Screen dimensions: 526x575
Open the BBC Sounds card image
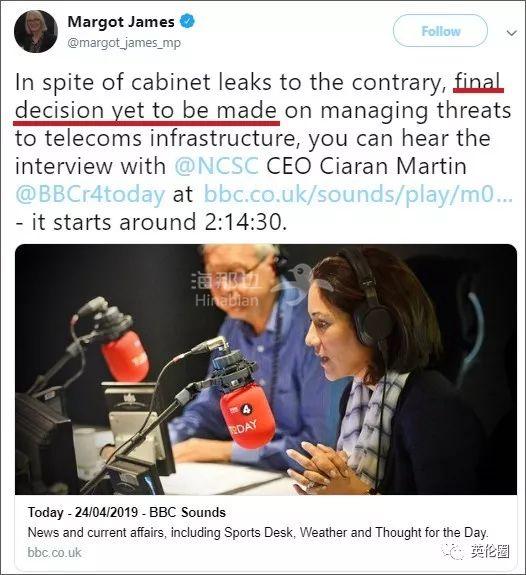coord(266,369)
